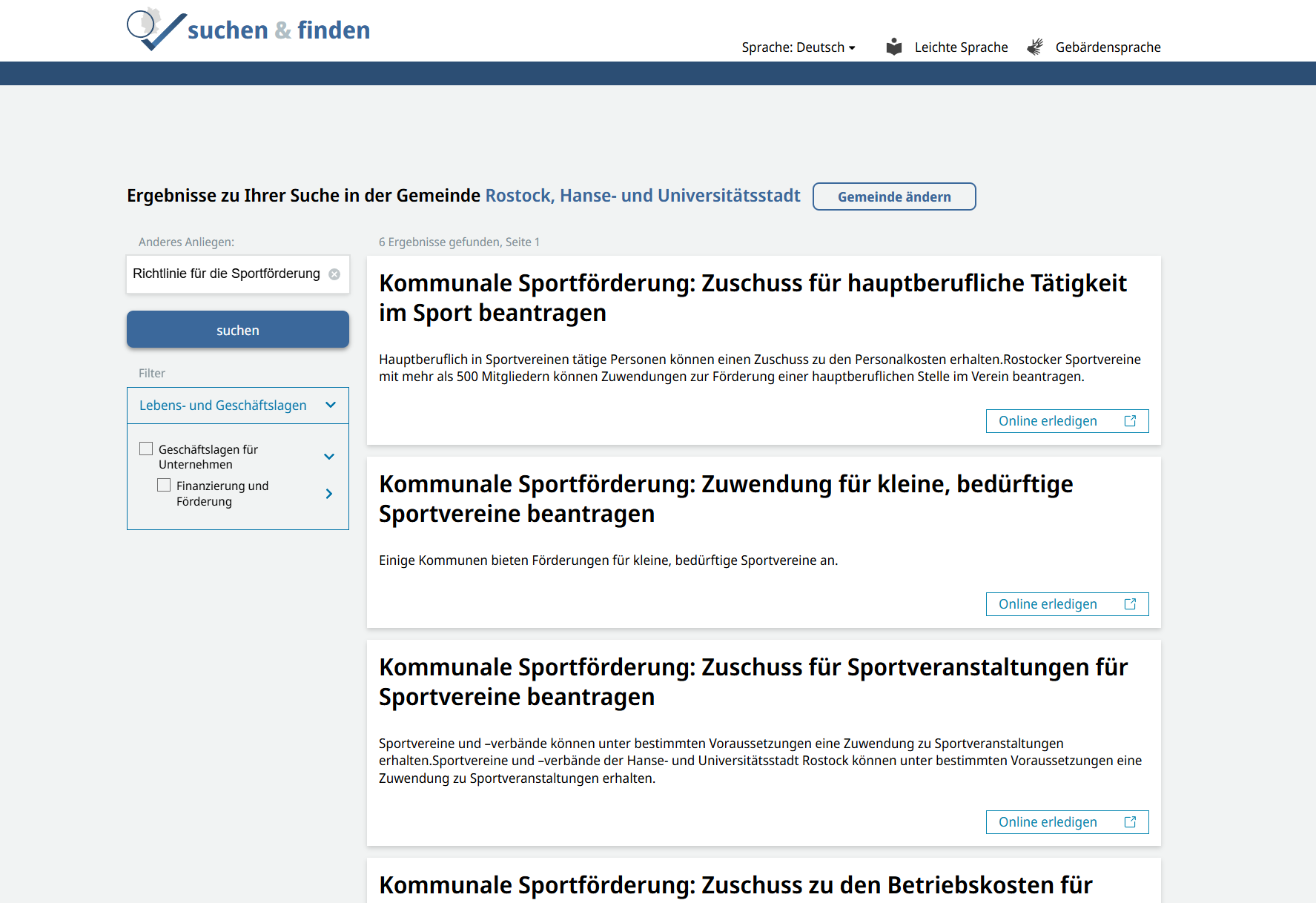Viewport: 1316px width, 903px height.
Task: Collapse the Lebens- und Geschäftslagen filter
Action: [x=331, y=405]
